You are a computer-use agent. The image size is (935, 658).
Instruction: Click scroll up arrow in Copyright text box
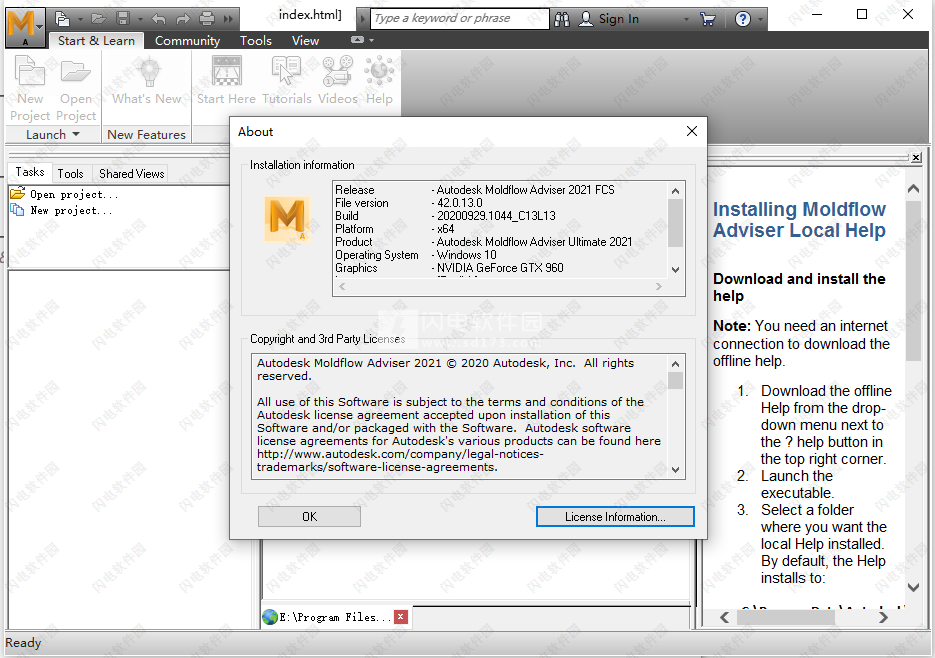(675, 364)
